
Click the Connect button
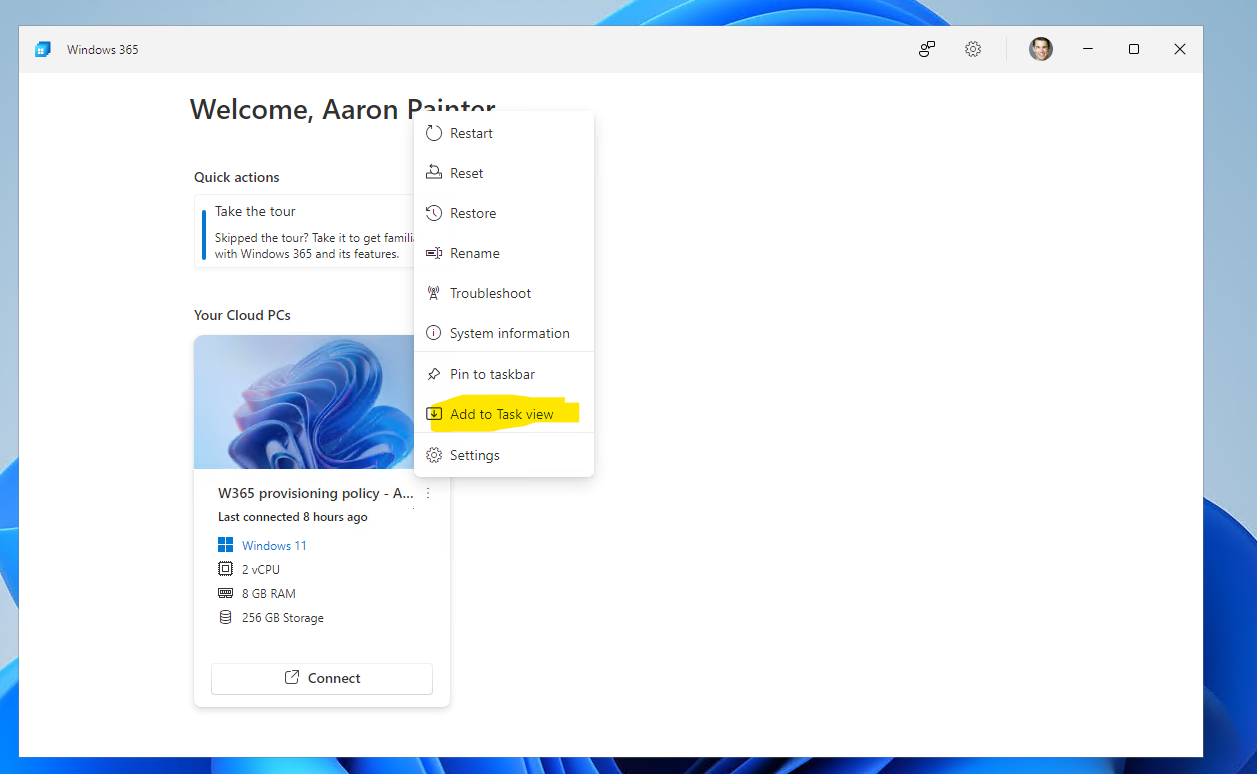pos(322,678)
